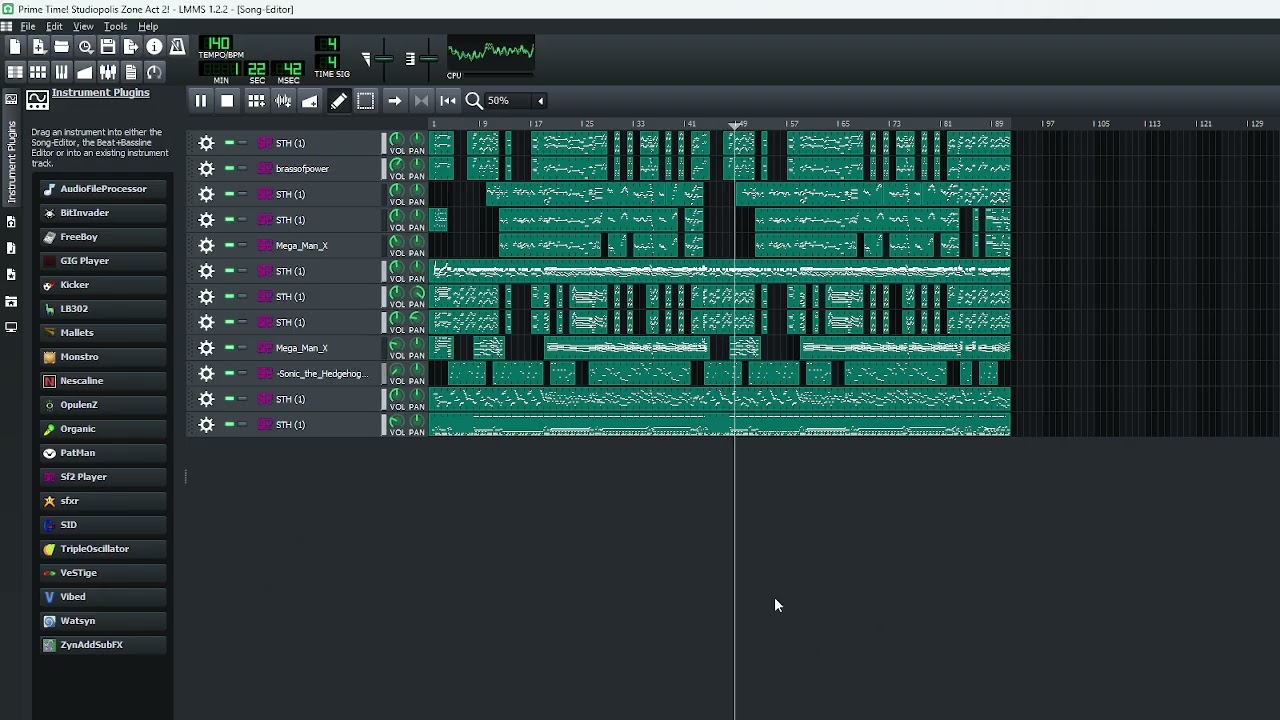The width and height of the screenshot is (1280, 720).
Task: Click the Sonic_the_Hedgehog track name button
Action: tap(316, 374)
